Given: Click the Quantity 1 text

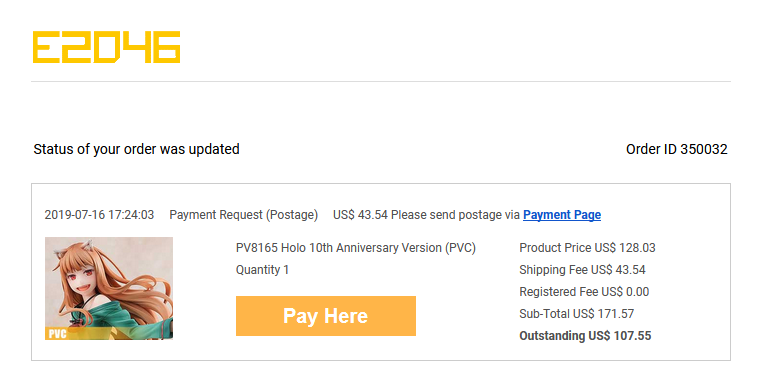Looking at the screenshot, I should tap(262, 270).
